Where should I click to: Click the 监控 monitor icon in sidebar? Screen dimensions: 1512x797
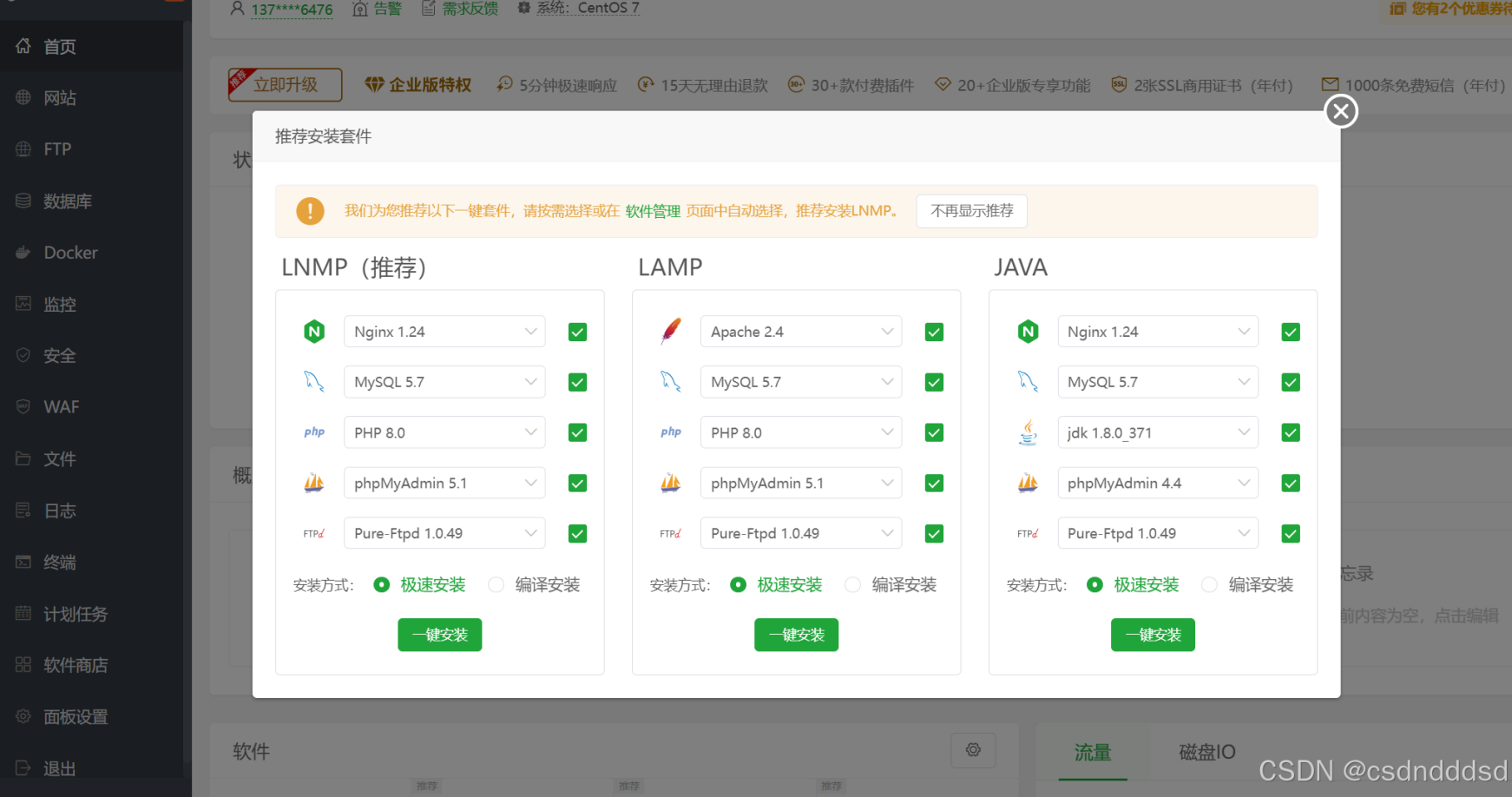[x=23, y=304]
